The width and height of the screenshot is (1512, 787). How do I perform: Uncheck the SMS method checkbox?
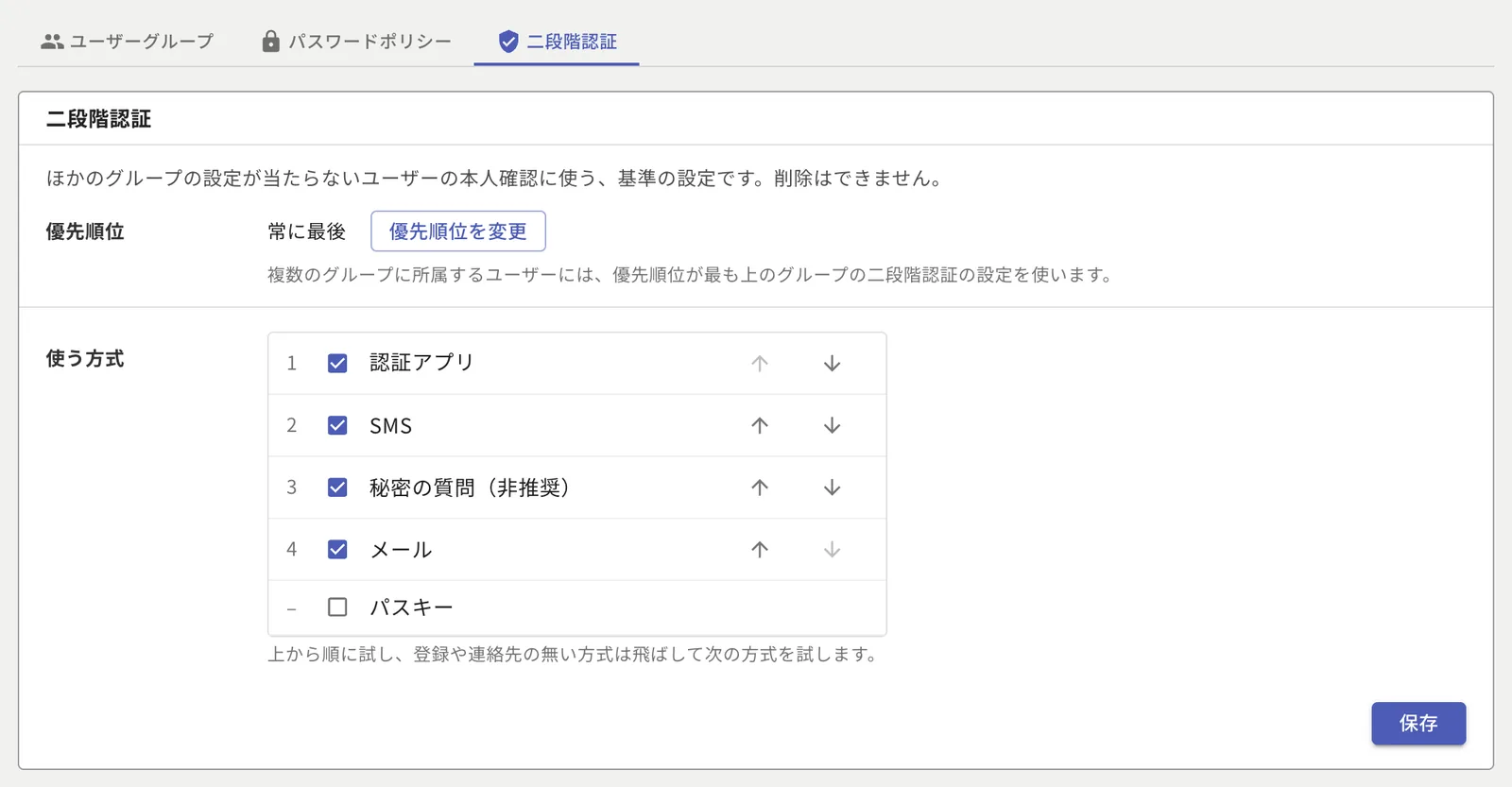(337, 426)
